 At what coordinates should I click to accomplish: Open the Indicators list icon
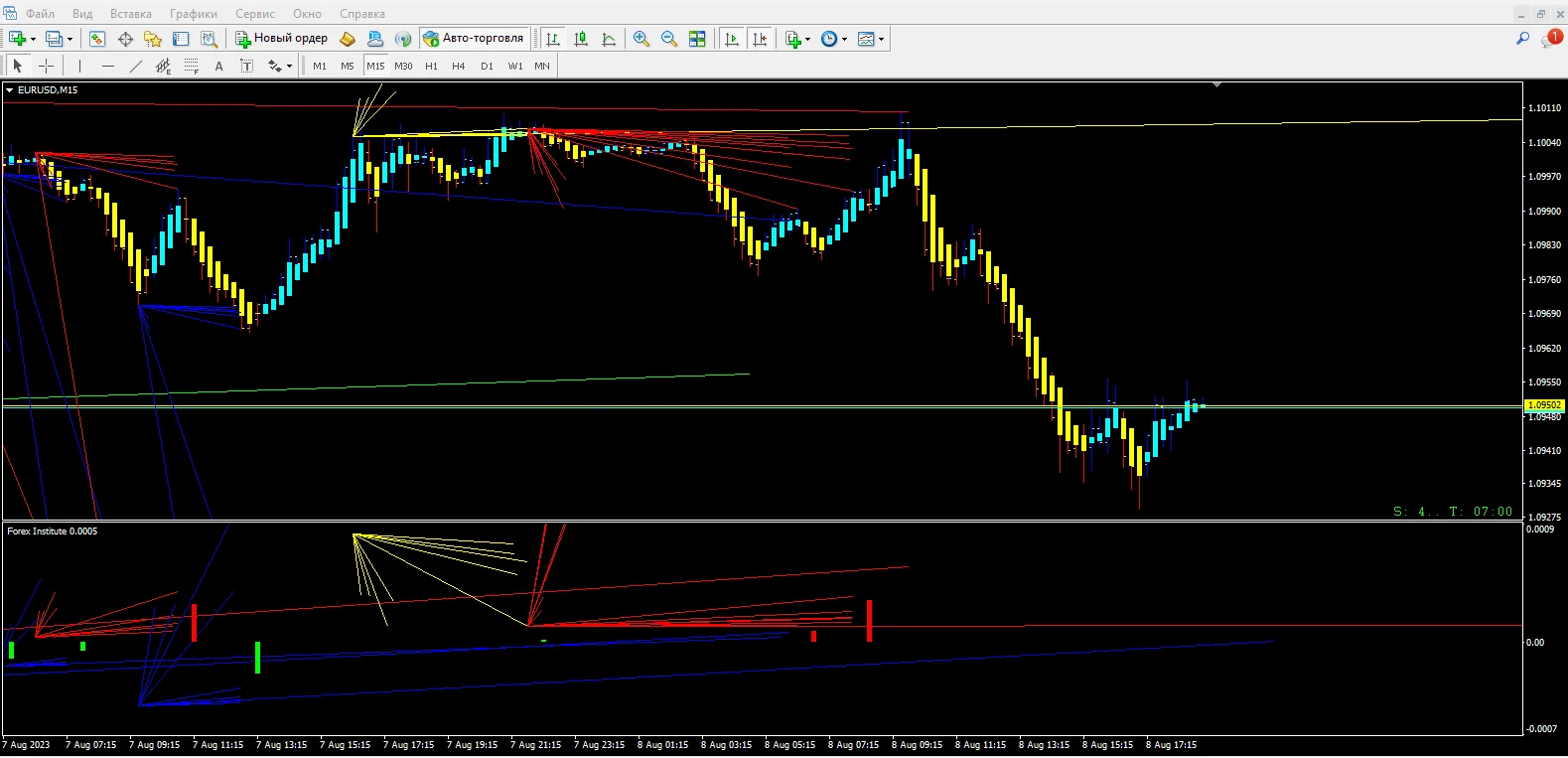[792, 39]
